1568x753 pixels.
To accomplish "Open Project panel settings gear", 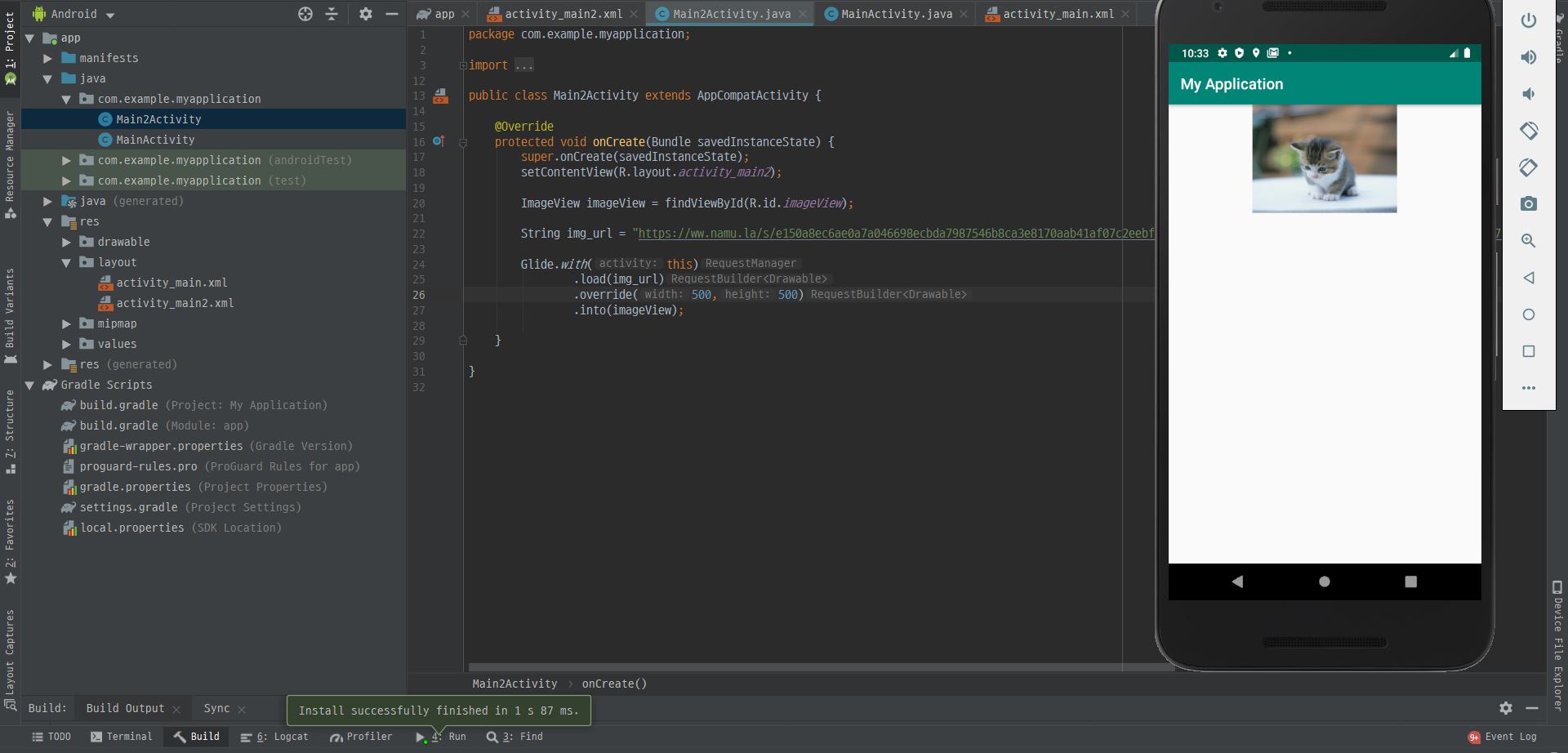I will pos(366,14).
